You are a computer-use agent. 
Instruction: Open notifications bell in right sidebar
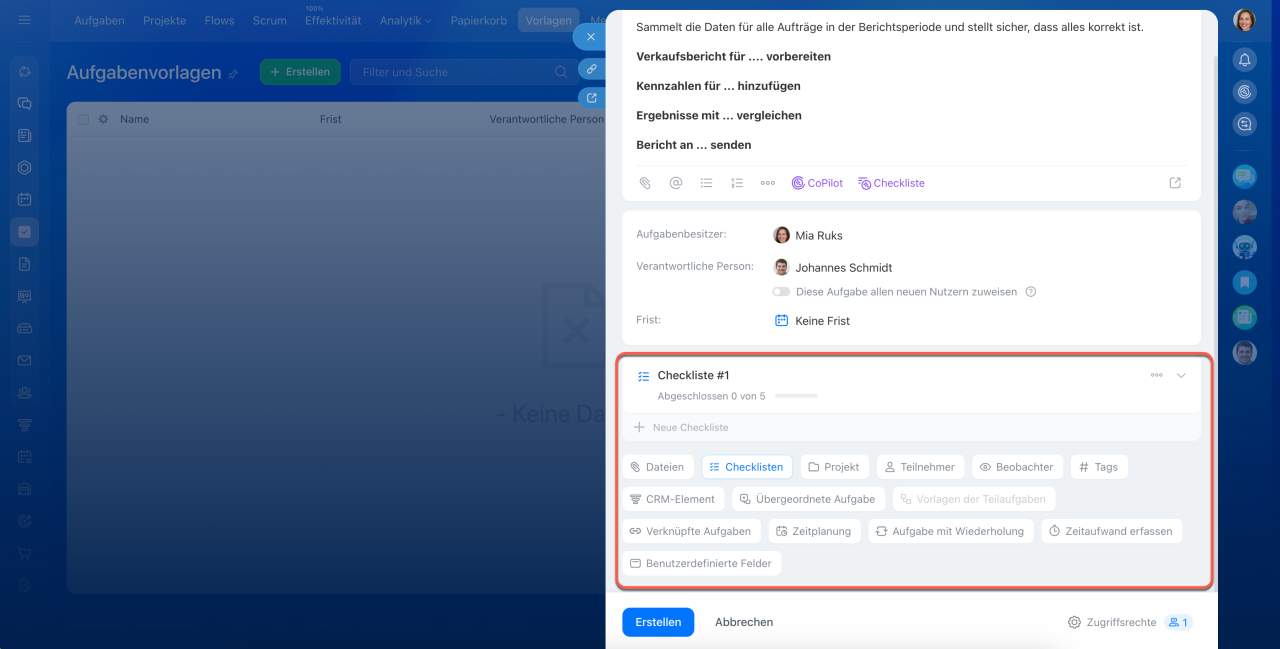pyautogui.click(x=1244, y=60)
